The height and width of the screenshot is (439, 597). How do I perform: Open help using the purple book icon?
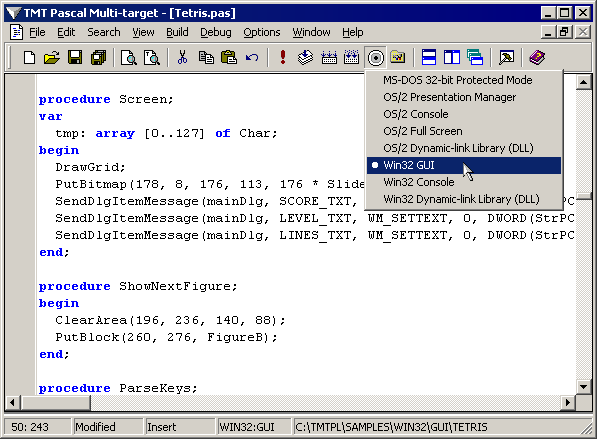coord(537,58)
